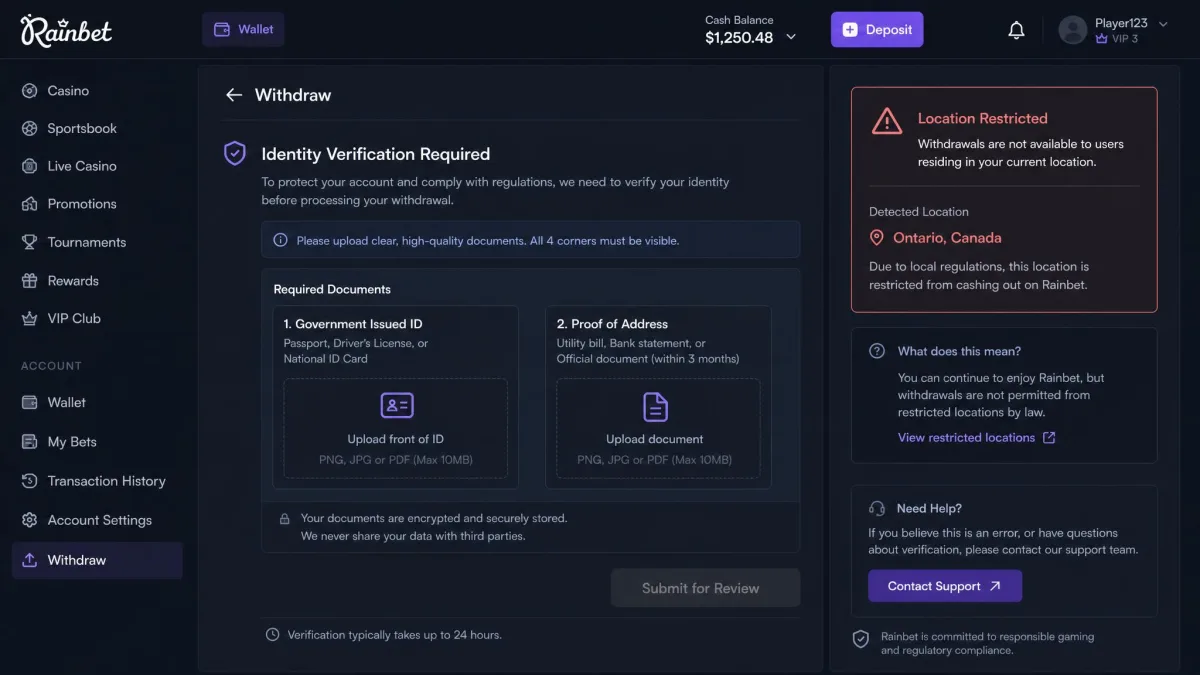Click the Need Help headset icon
The image size is (1200, 675).
click(877, 508)
